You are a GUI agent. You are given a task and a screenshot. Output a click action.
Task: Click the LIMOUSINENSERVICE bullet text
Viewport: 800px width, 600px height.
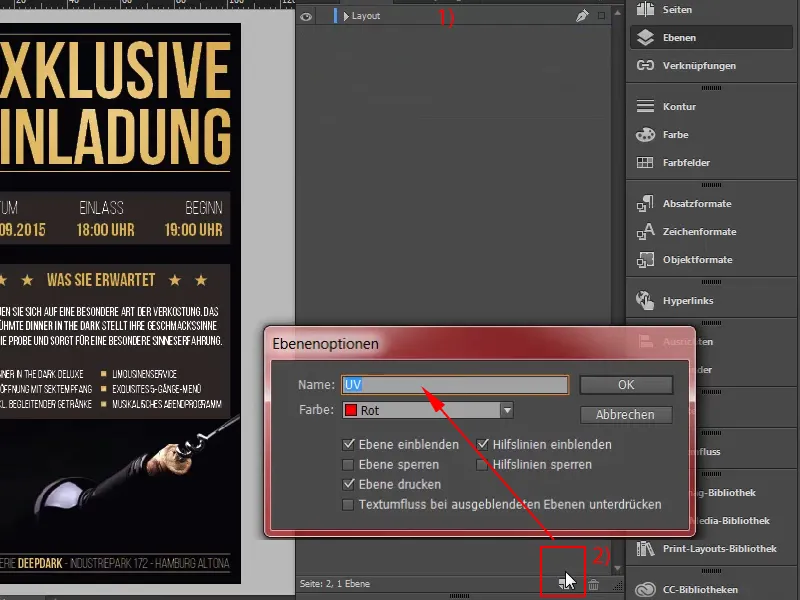click(x=144, y=374)
